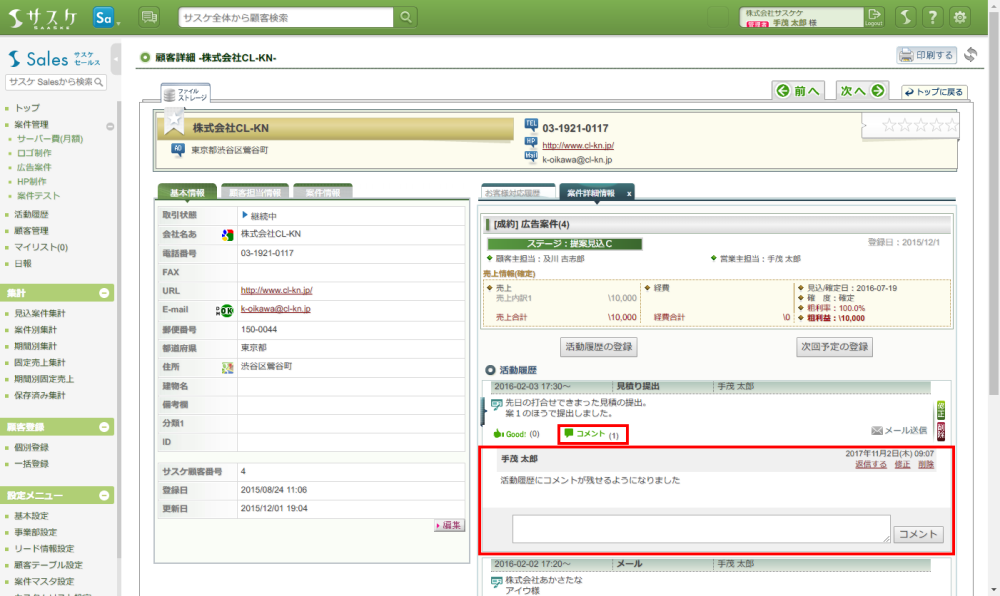This screenshot has width=1000, height=596.
Task: Click the comment text area
Action: [701, 529]
